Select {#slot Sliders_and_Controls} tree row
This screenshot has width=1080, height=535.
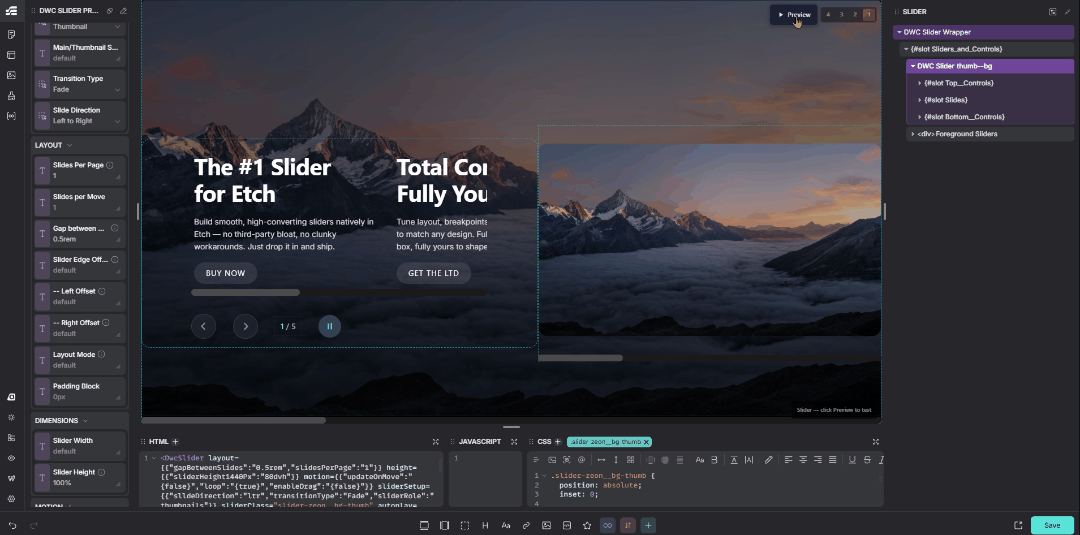click(987, 50)
